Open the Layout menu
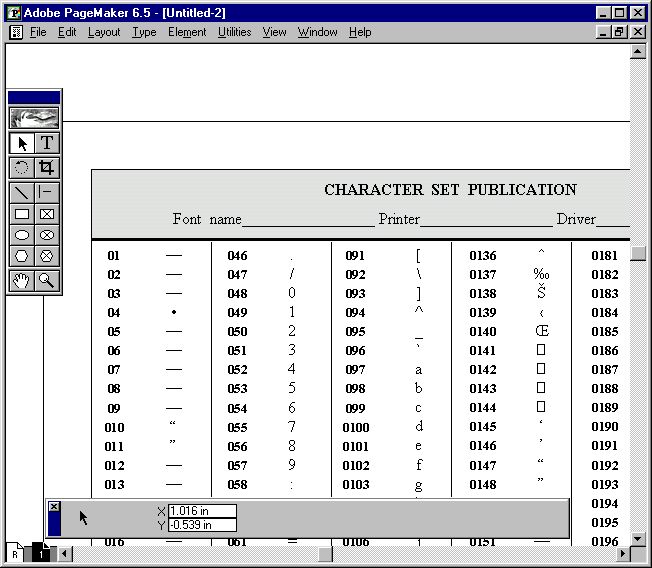 (x=104, y=32)
